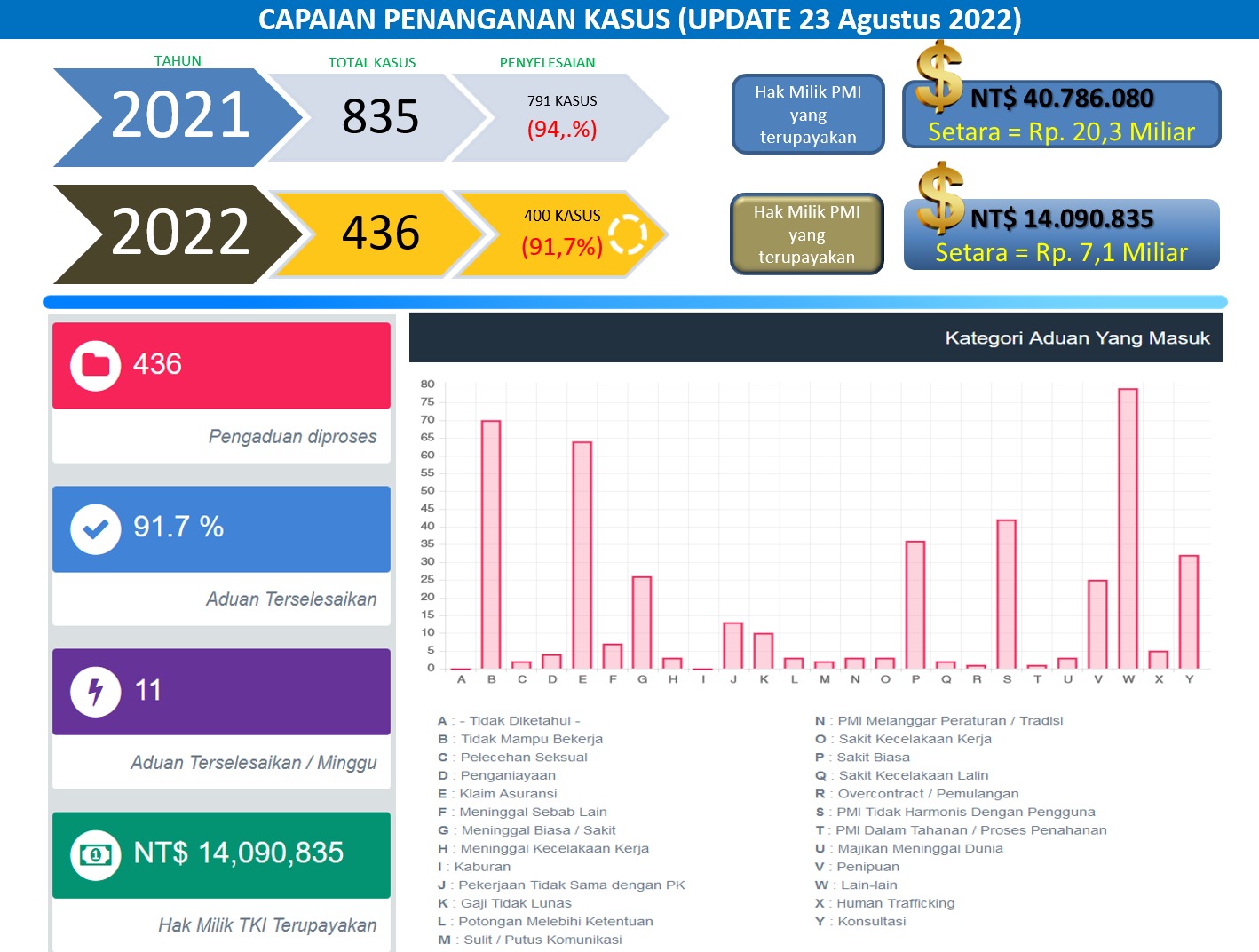Click legend entry Y : Konsultasi
The image size is (1259, 952).
pyautogui.click(x=860, y=922)
